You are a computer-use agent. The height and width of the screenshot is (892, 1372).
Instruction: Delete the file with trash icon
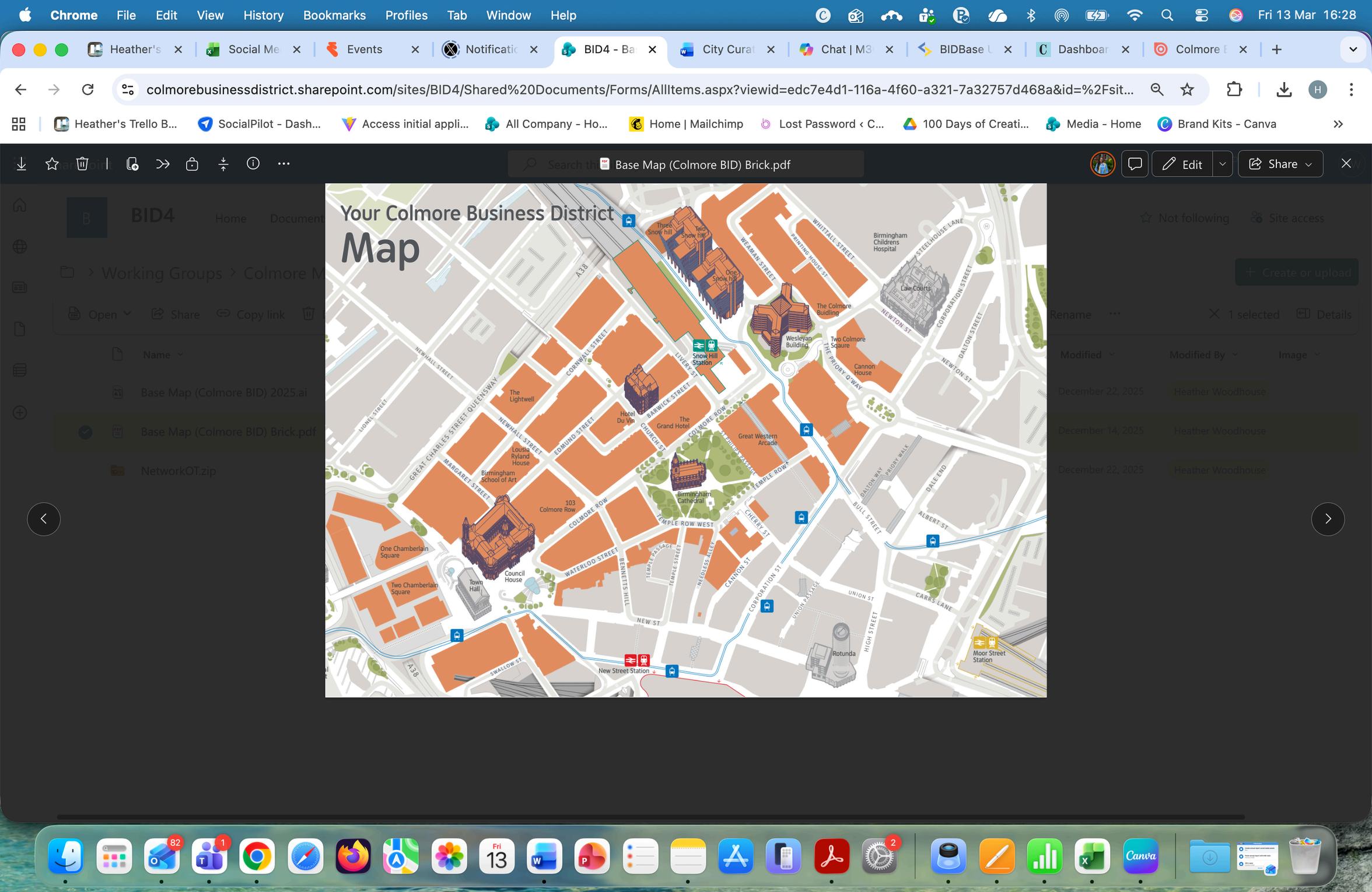coord(82,164)
